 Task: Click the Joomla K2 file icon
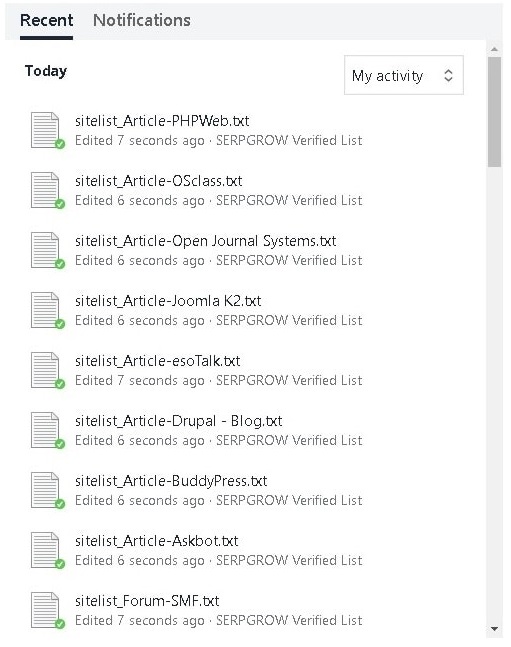click(46, 310)
